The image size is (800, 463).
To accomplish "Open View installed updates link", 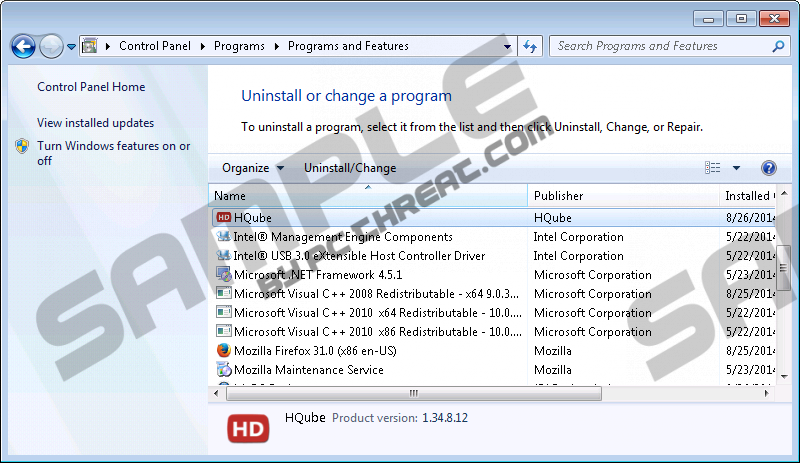I will pyautogui.click(x=95, y=123).
